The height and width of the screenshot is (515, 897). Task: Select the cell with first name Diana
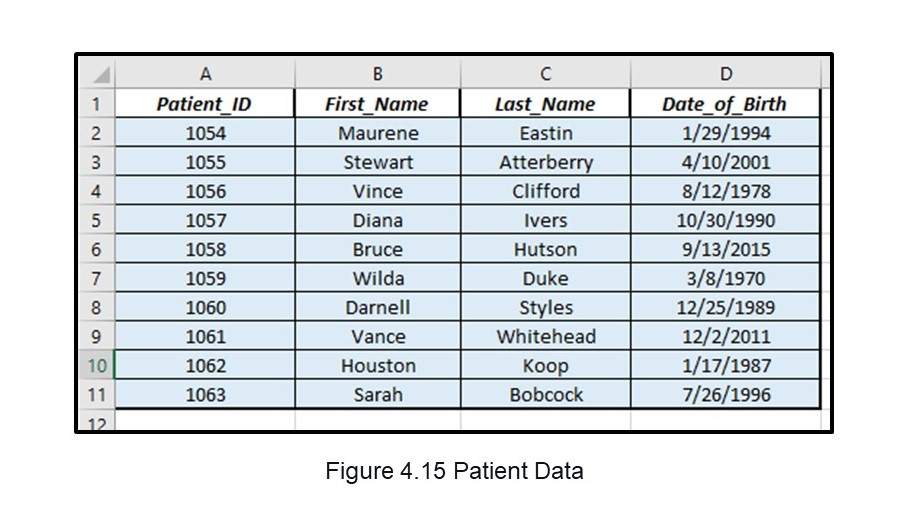pyautogui.click(x=377, y=220)
